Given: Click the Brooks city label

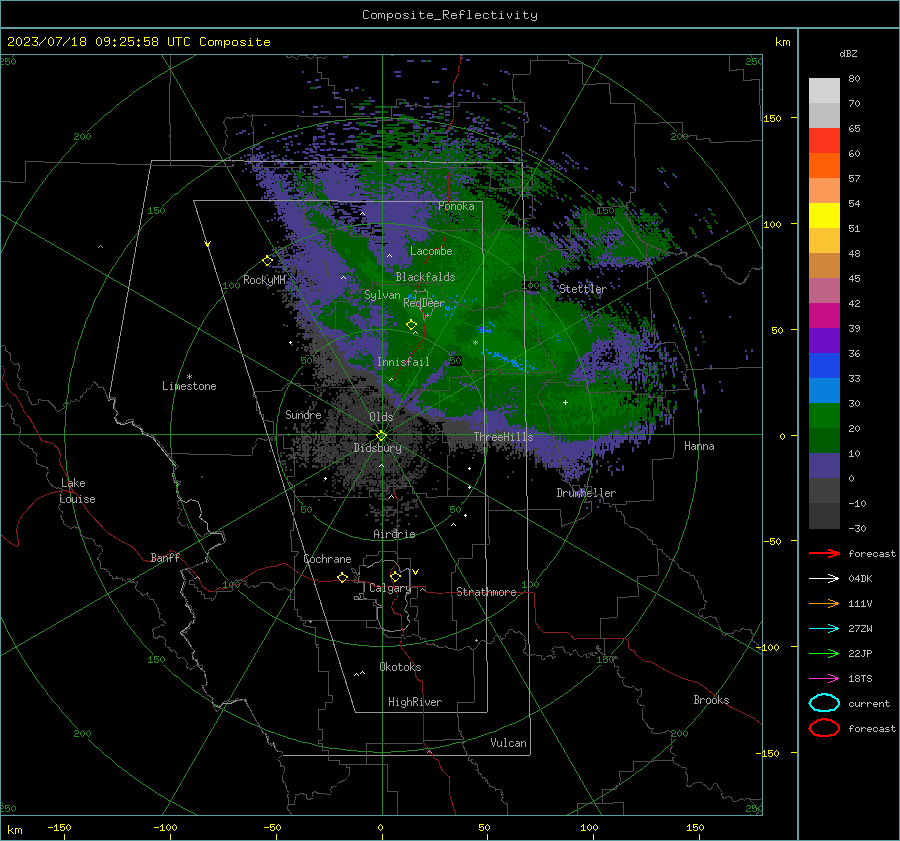Looking at the screenshot, I should pyautogui.click(x=711, y=700).
